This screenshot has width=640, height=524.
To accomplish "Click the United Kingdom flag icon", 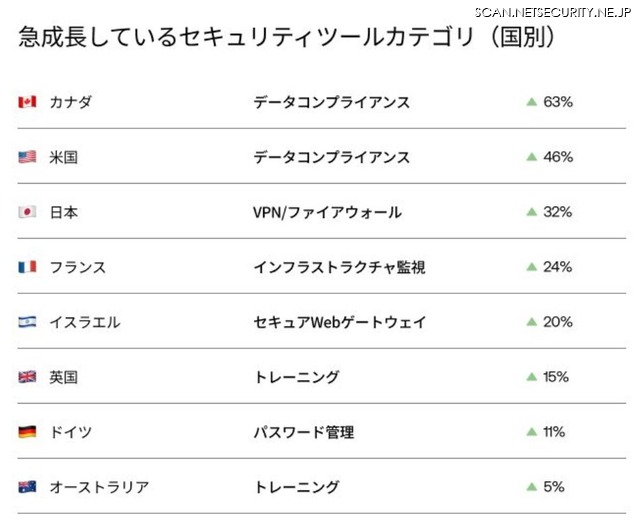I will 27,377.
